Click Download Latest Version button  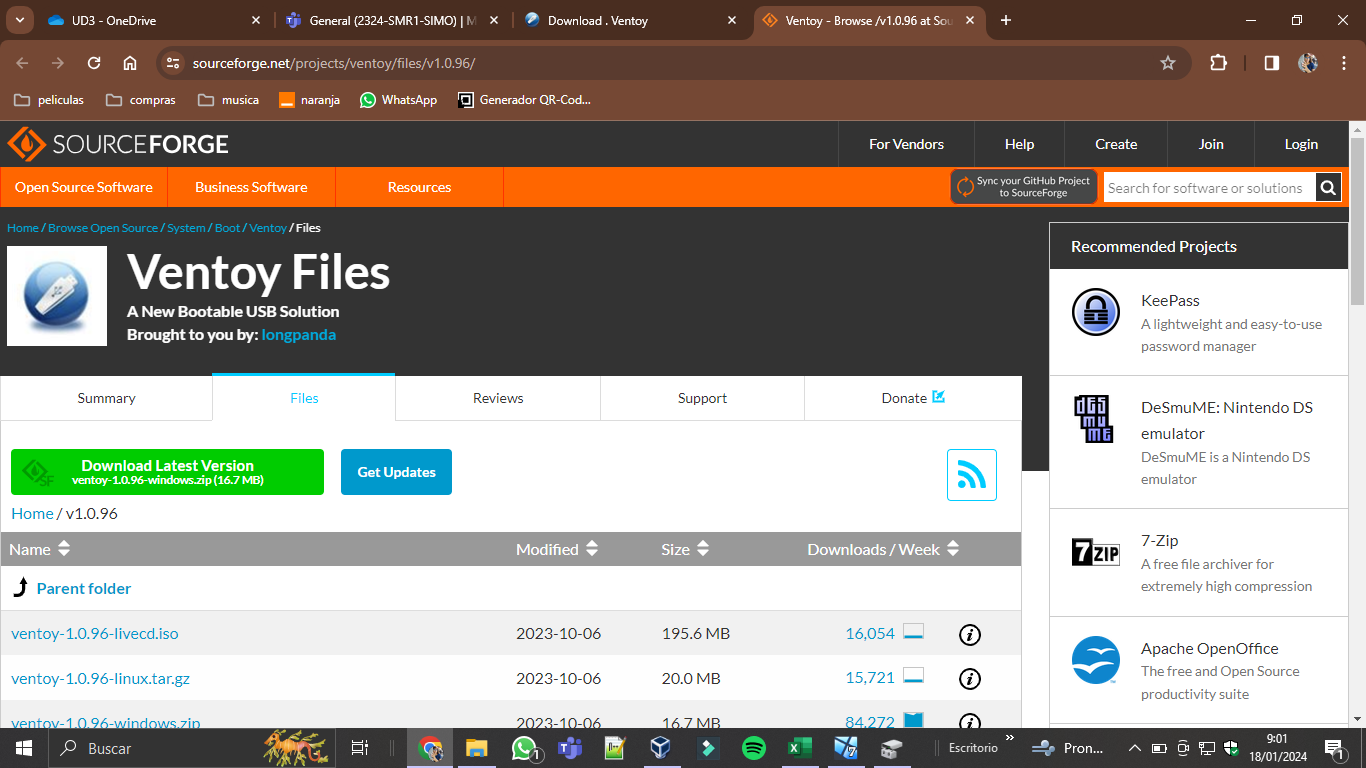click(167, 472)
